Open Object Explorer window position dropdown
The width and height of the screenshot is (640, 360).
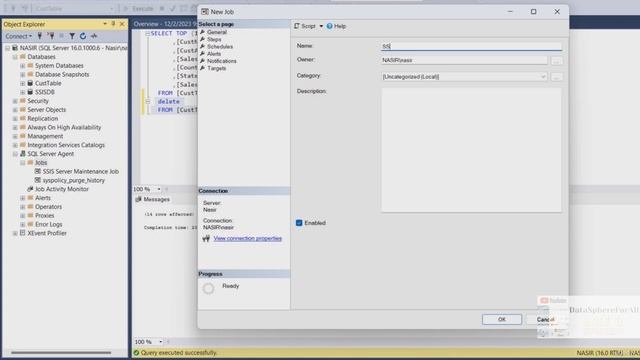[x=105, y=24]
